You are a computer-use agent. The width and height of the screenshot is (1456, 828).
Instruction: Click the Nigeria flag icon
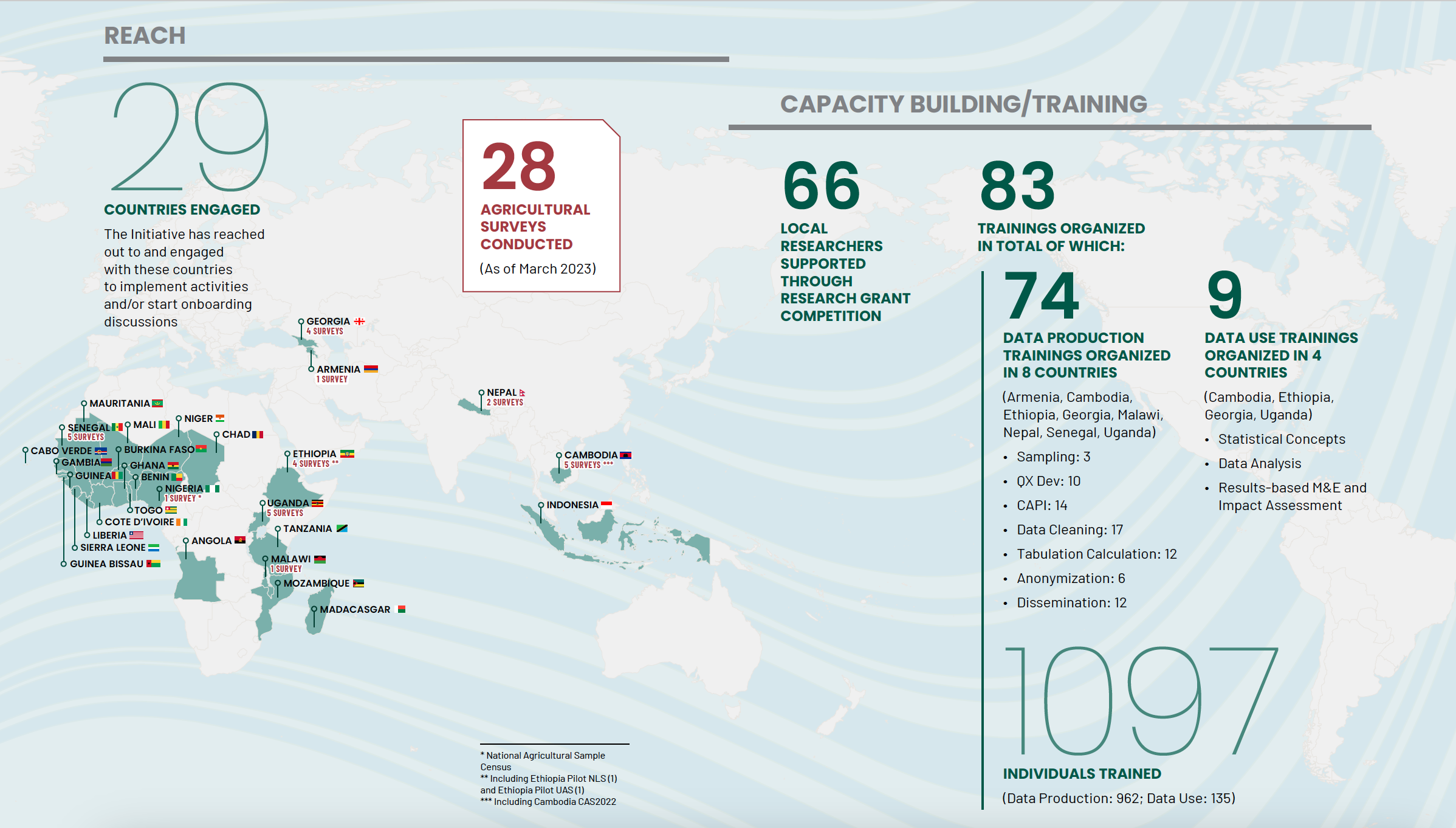212,488
